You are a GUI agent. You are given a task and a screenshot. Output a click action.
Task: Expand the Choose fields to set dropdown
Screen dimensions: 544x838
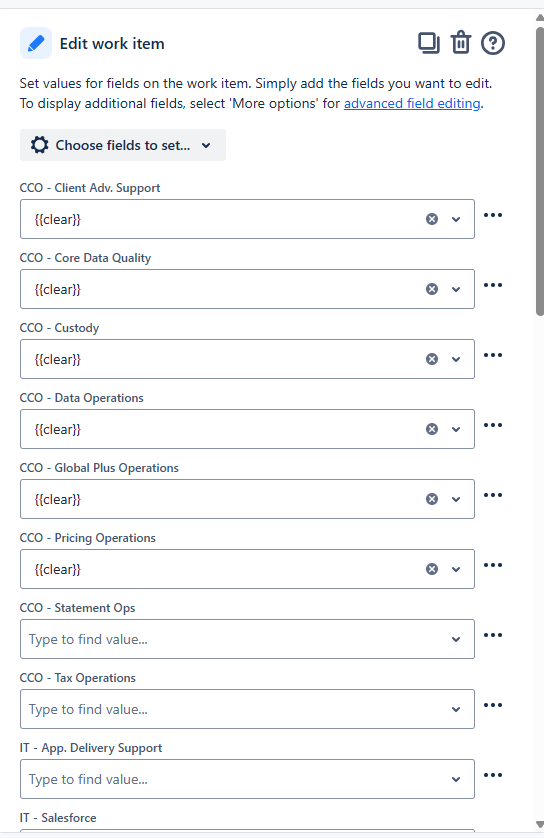point(123,145)
